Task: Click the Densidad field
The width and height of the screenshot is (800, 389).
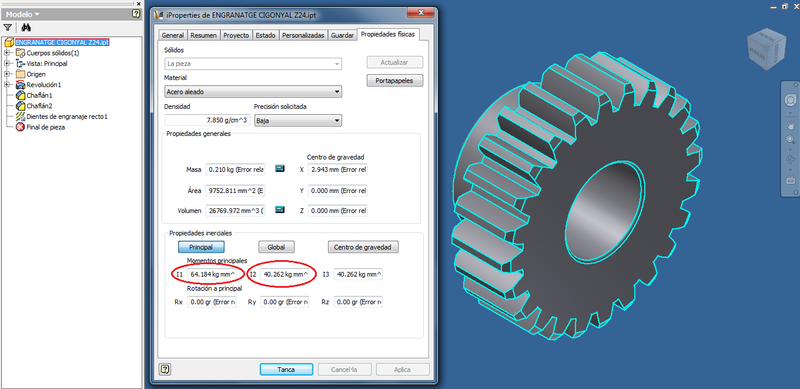Action: pyautogui.click(x=207, y=121)
